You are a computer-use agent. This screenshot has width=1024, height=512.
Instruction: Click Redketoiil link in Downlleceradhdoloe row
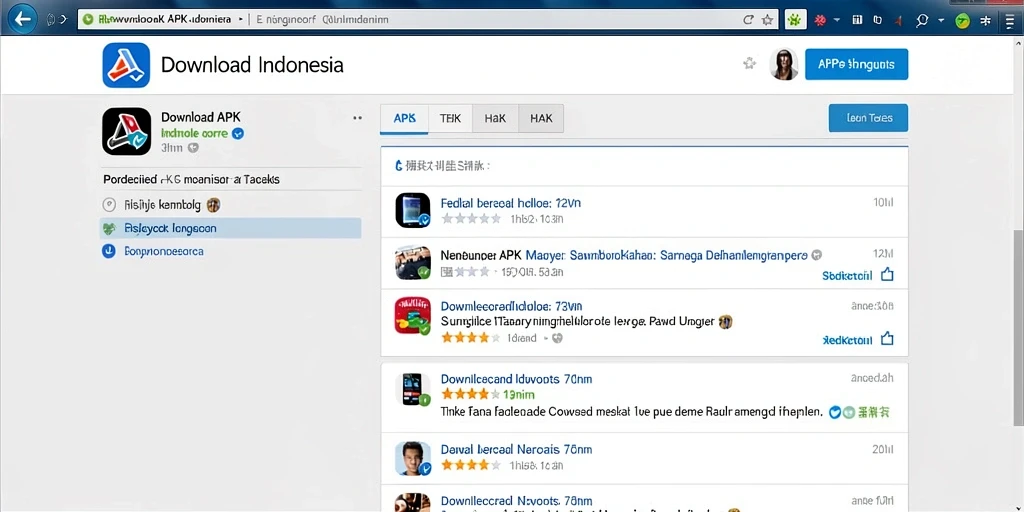coord(847,340)
